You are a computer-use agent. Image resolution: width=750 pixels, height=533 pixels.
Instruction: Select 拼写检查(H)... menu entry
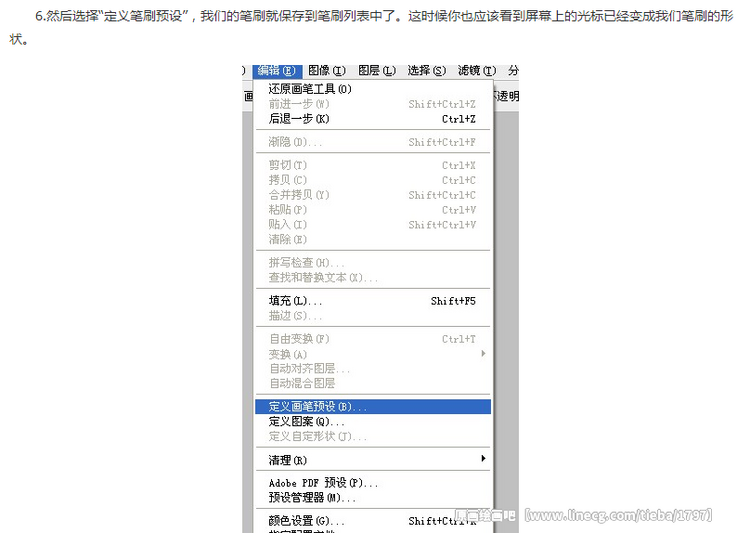point(373,263)
